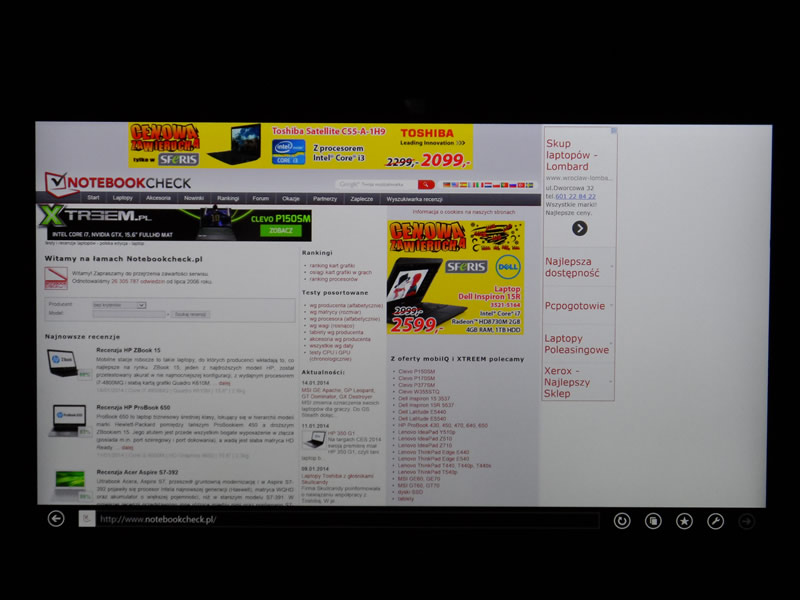Open page tools with the wrench icon
This screenshot has width=800, height=600.
pos(715,521)
